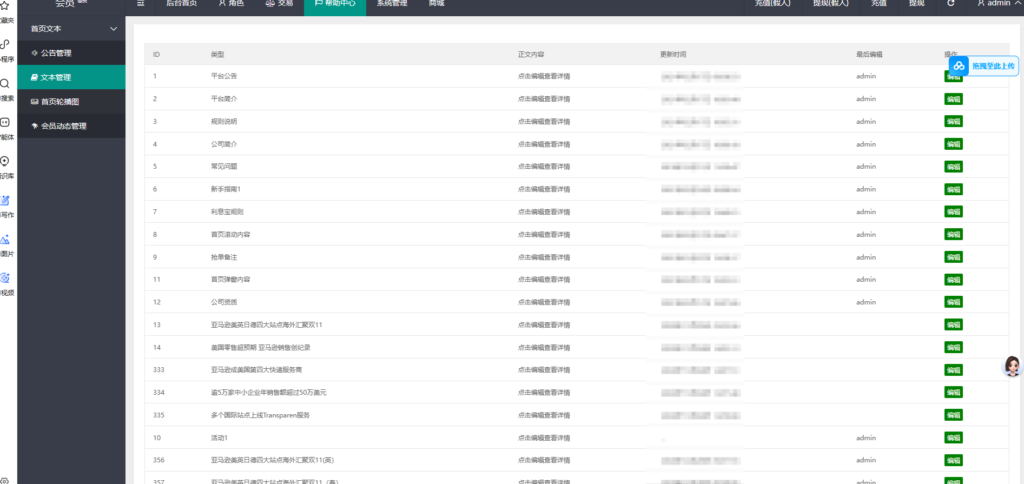This screenshot has height=484, width=1024.
Task: Open 公告管理 in the sidebar
Action: pyautogui.click(x=56, y=52)
